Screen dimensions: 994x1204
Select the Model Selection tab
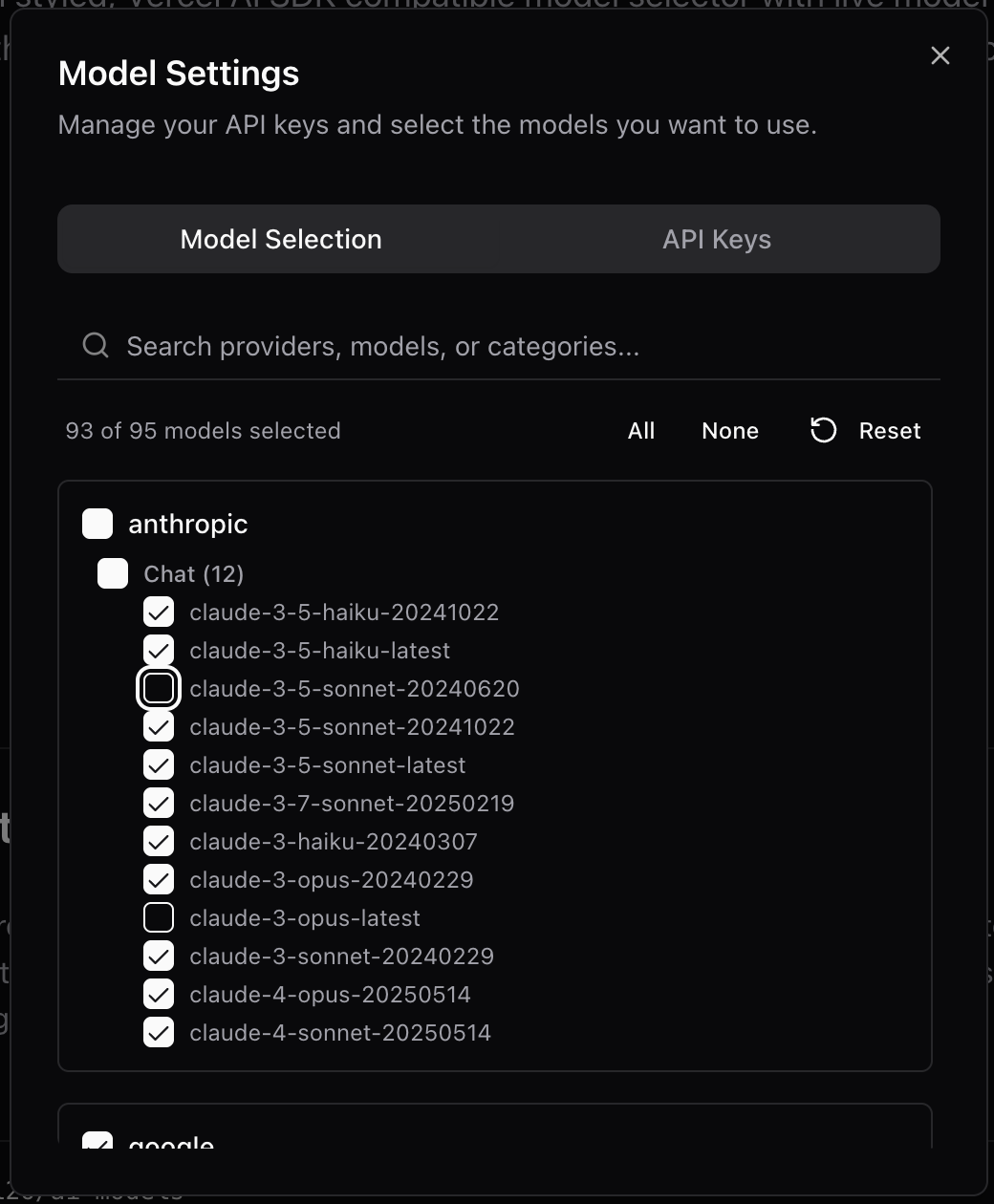tap(281, 239)
